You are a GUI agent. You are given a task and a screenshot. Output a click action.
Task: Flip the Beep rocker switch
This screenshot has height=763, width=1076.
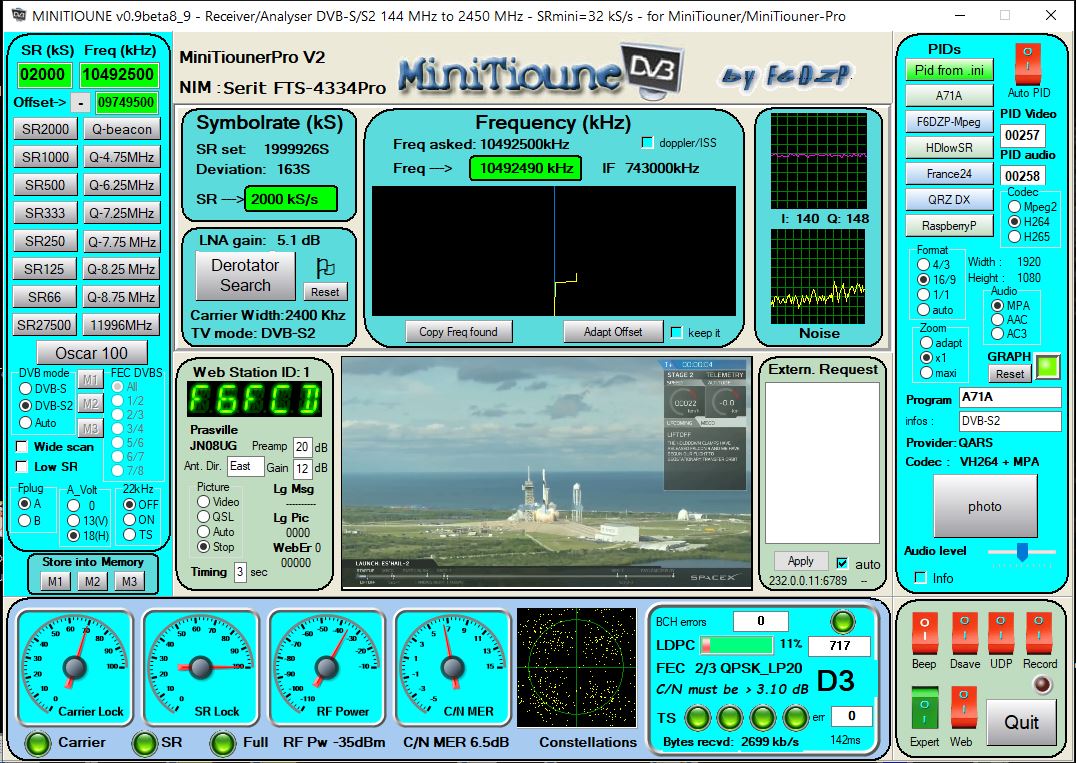pos(924,634)
